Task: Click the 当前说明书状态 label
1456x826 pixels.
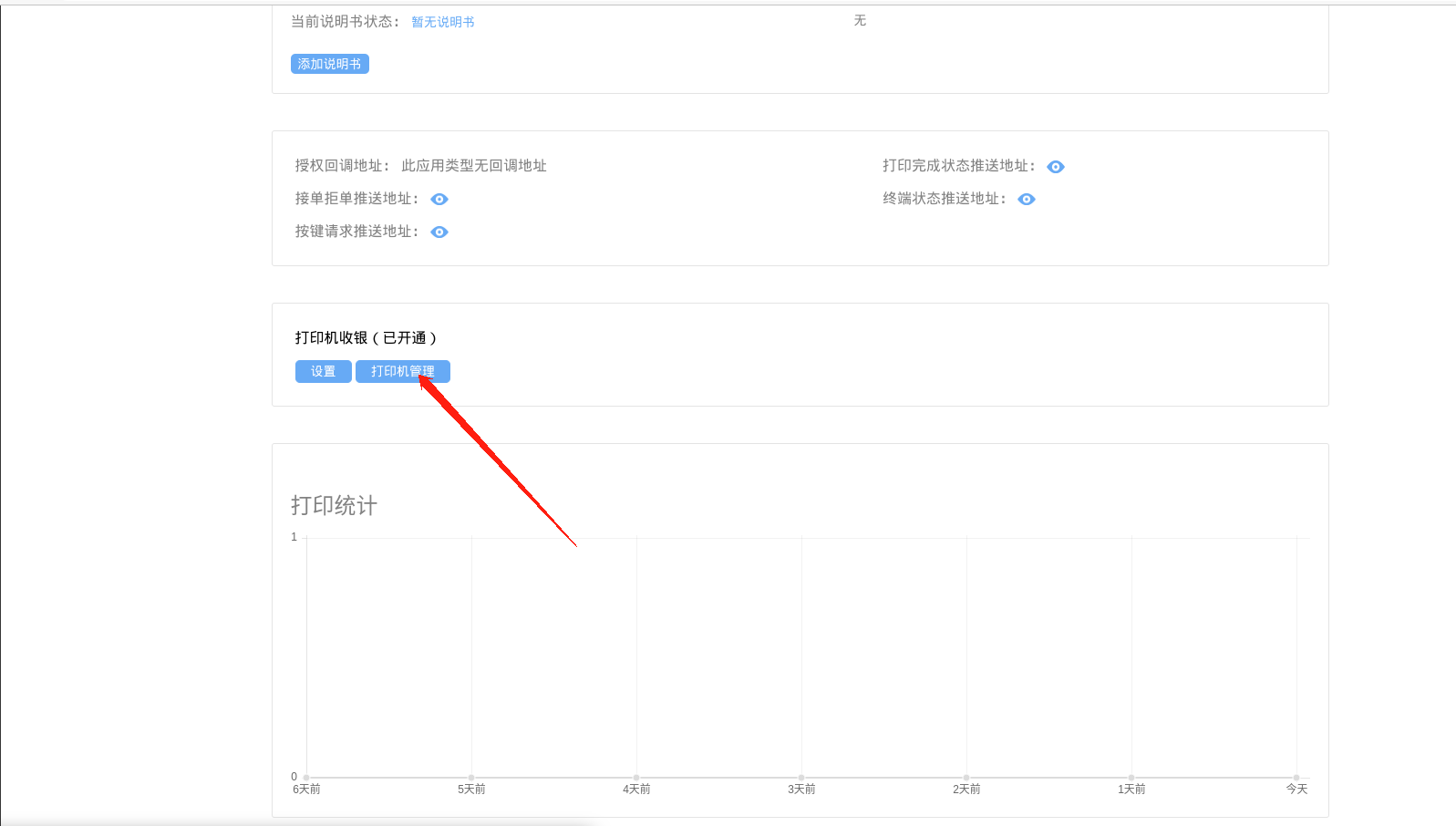Action: tap(345, 22)
